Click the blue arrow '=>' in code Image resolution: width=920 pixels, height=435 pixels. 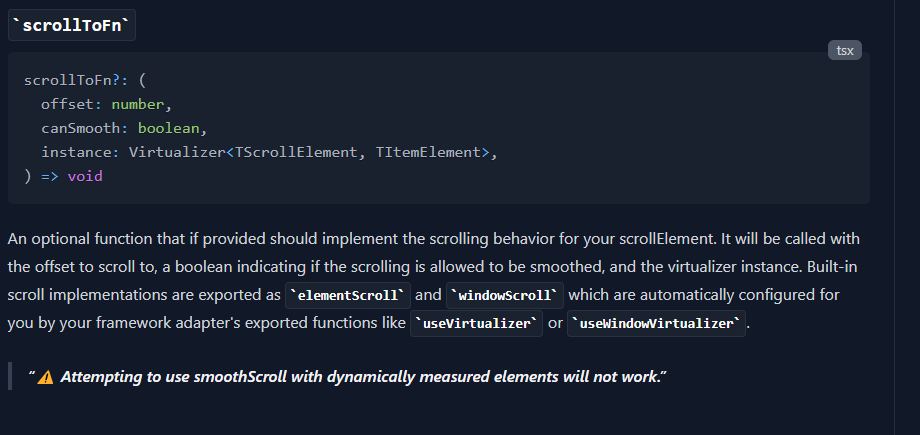(x=50, y=176)
